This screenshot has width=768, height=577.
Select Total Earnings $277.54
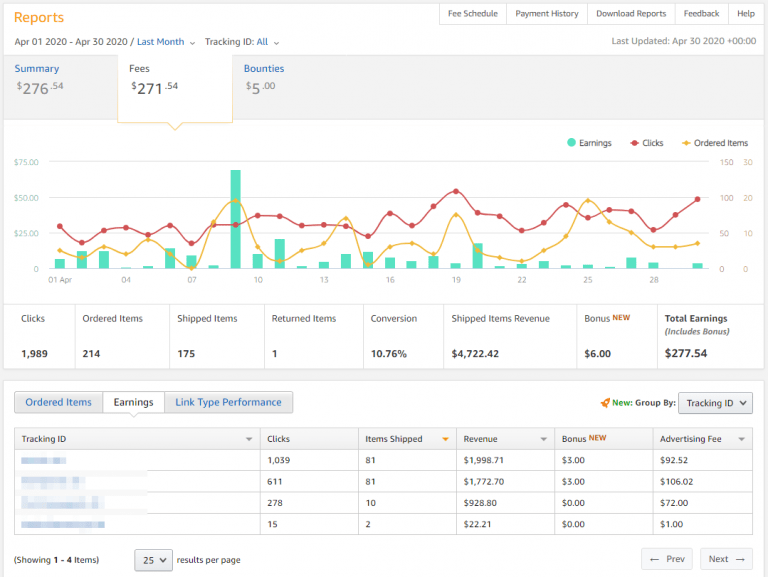(686, 353)
